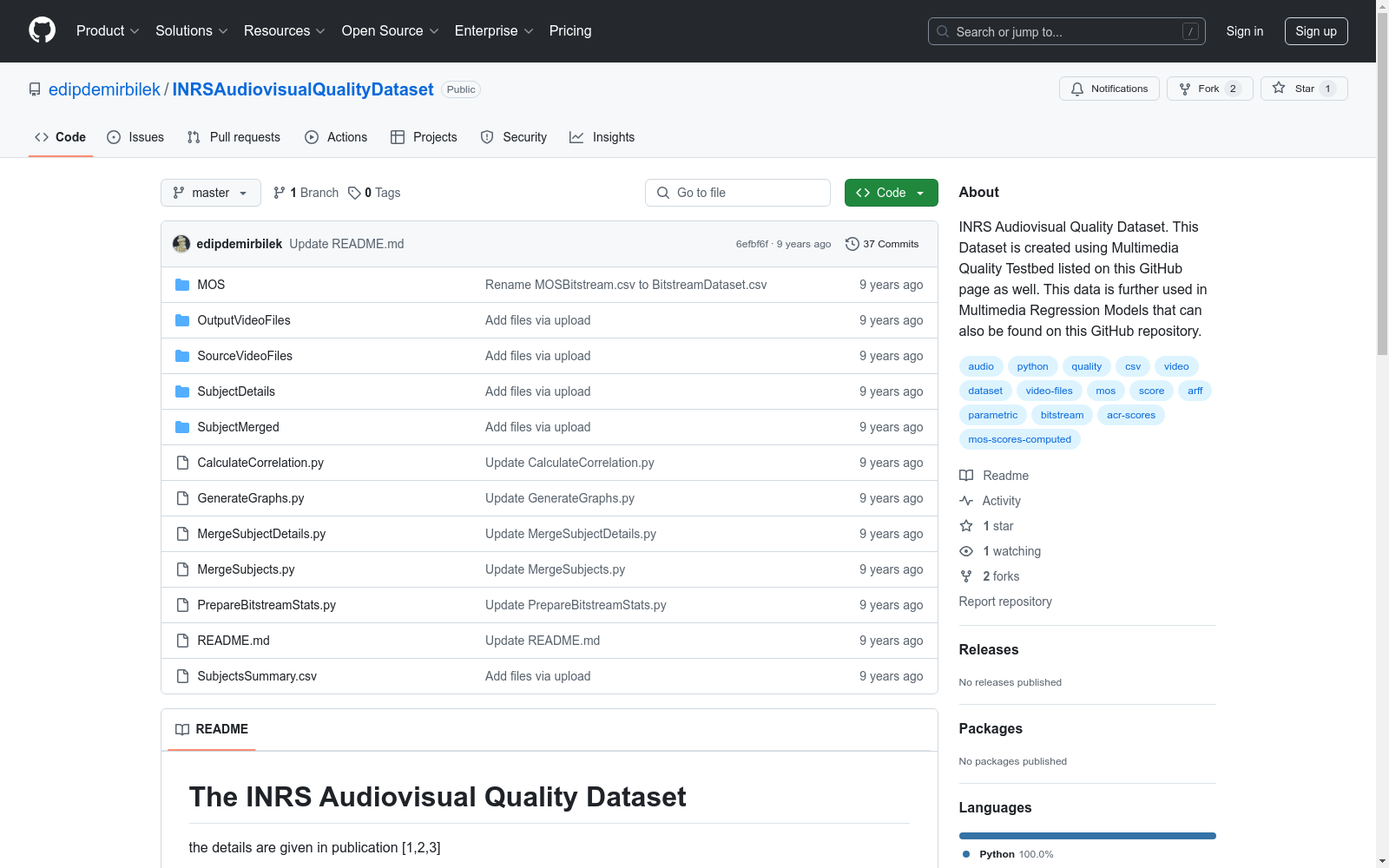Click the SubjectDetails folder icon
This screenshot has height=868, width=1389.
[182, 391]
